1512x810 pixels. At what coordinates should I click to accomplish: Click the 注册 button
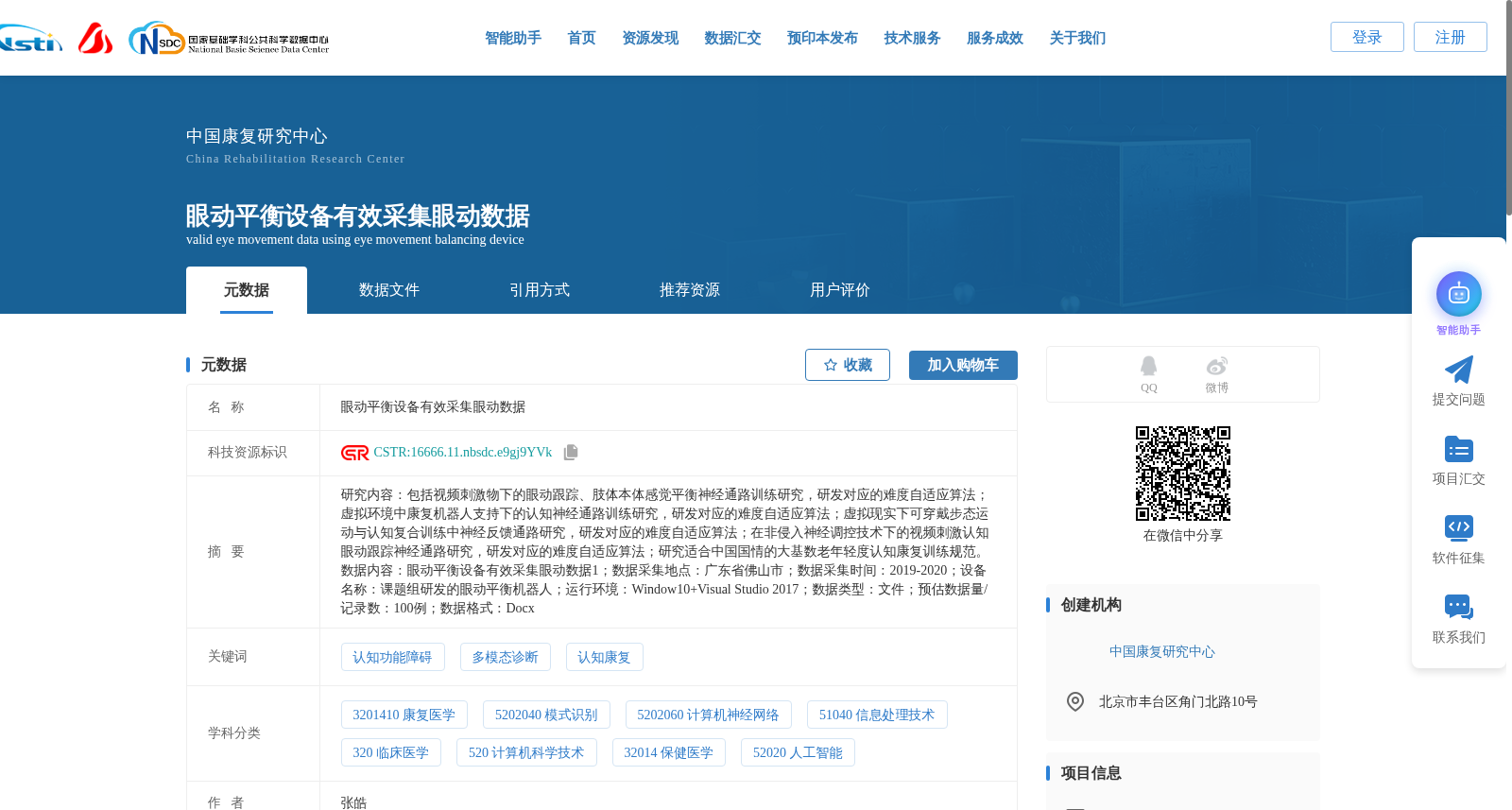coord(1451,37)
